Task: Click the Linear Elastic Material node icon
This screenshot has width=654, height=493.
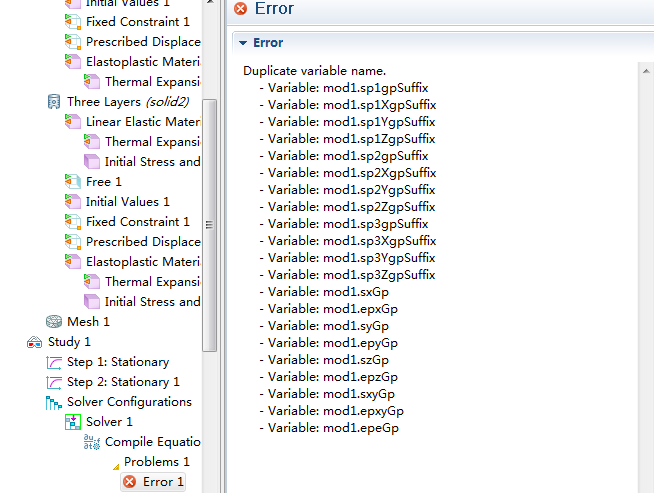Action: pyautogui.click(x=73, y=122)
